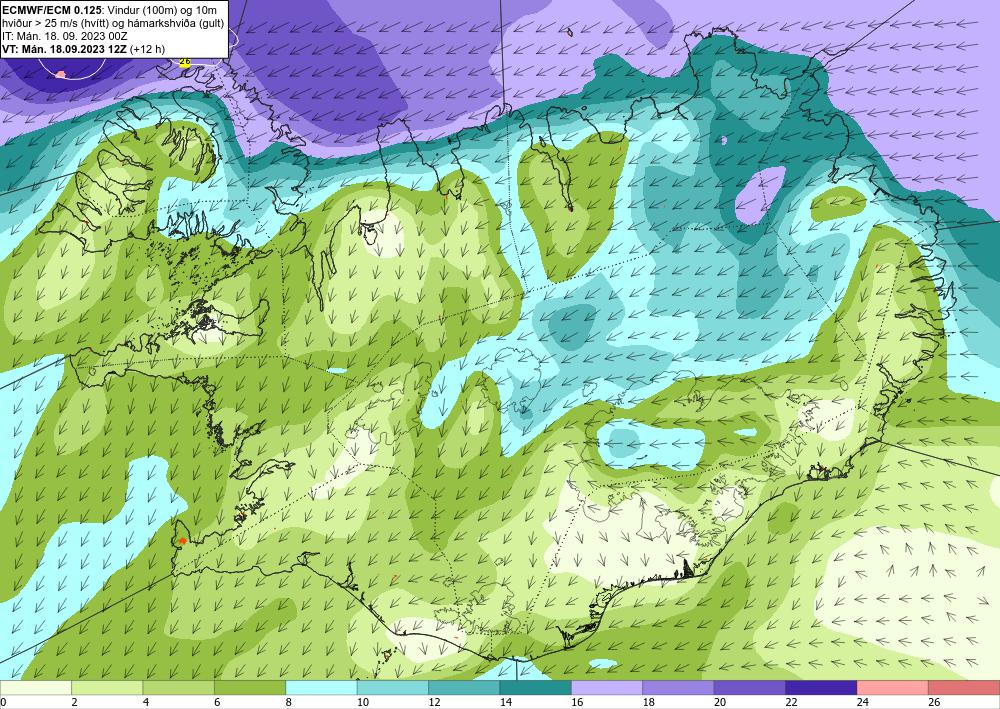The height and width of the screenshot is (709, 1000).
Task: Click the legend tick label "12"
Action: coord(434,703)
